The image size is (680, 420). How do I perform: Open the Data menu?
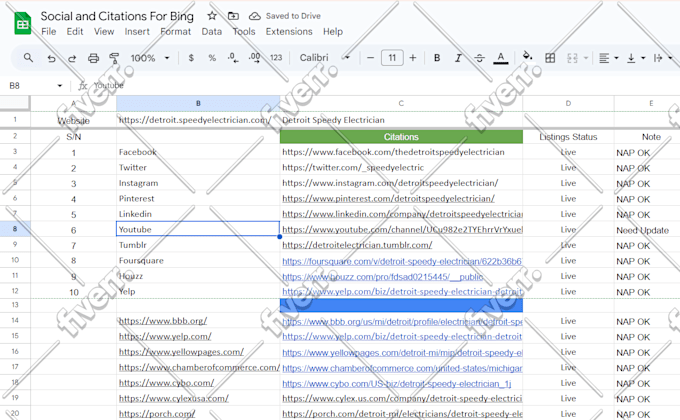coord(212,32)
